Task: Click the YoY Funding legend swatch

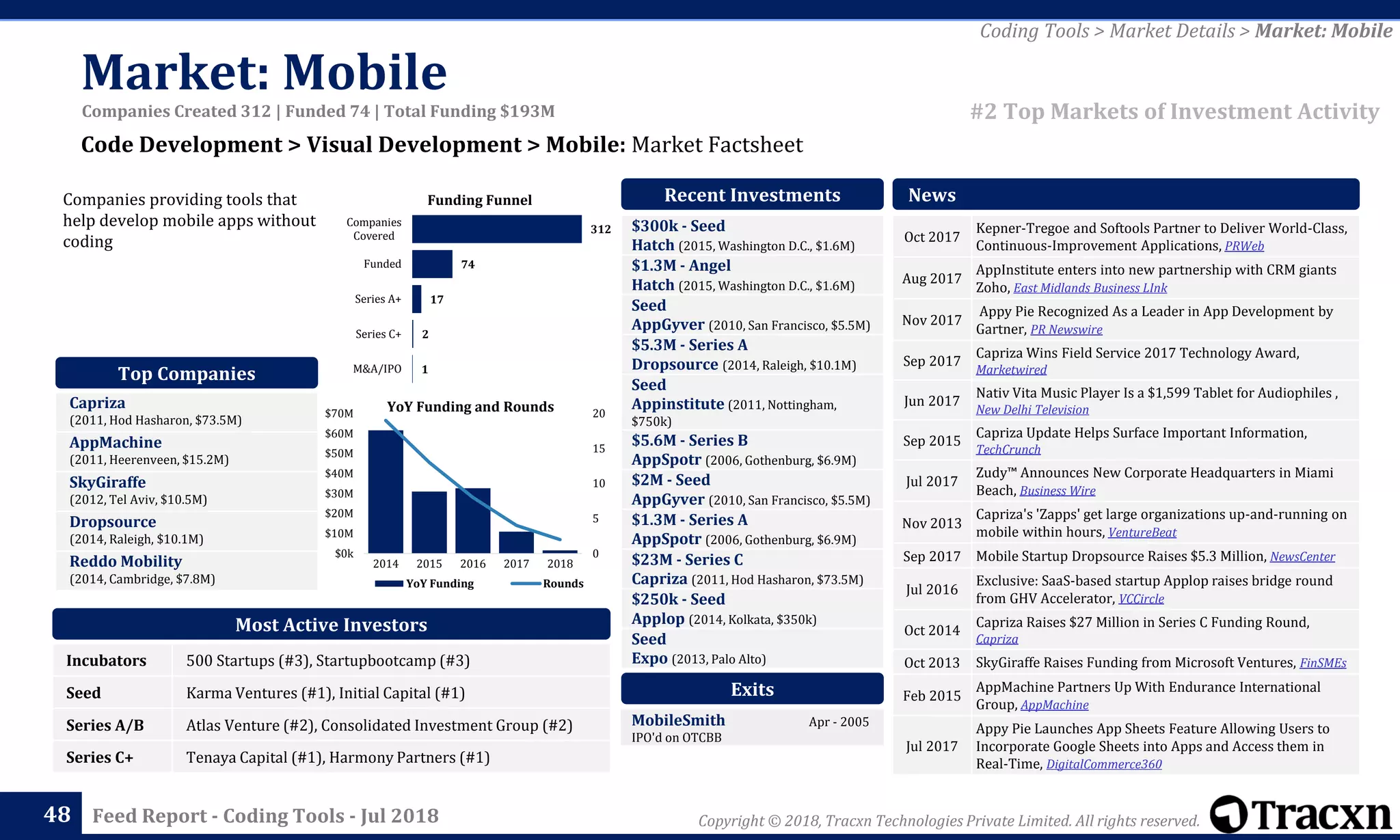Action: (x=388, y=584)
